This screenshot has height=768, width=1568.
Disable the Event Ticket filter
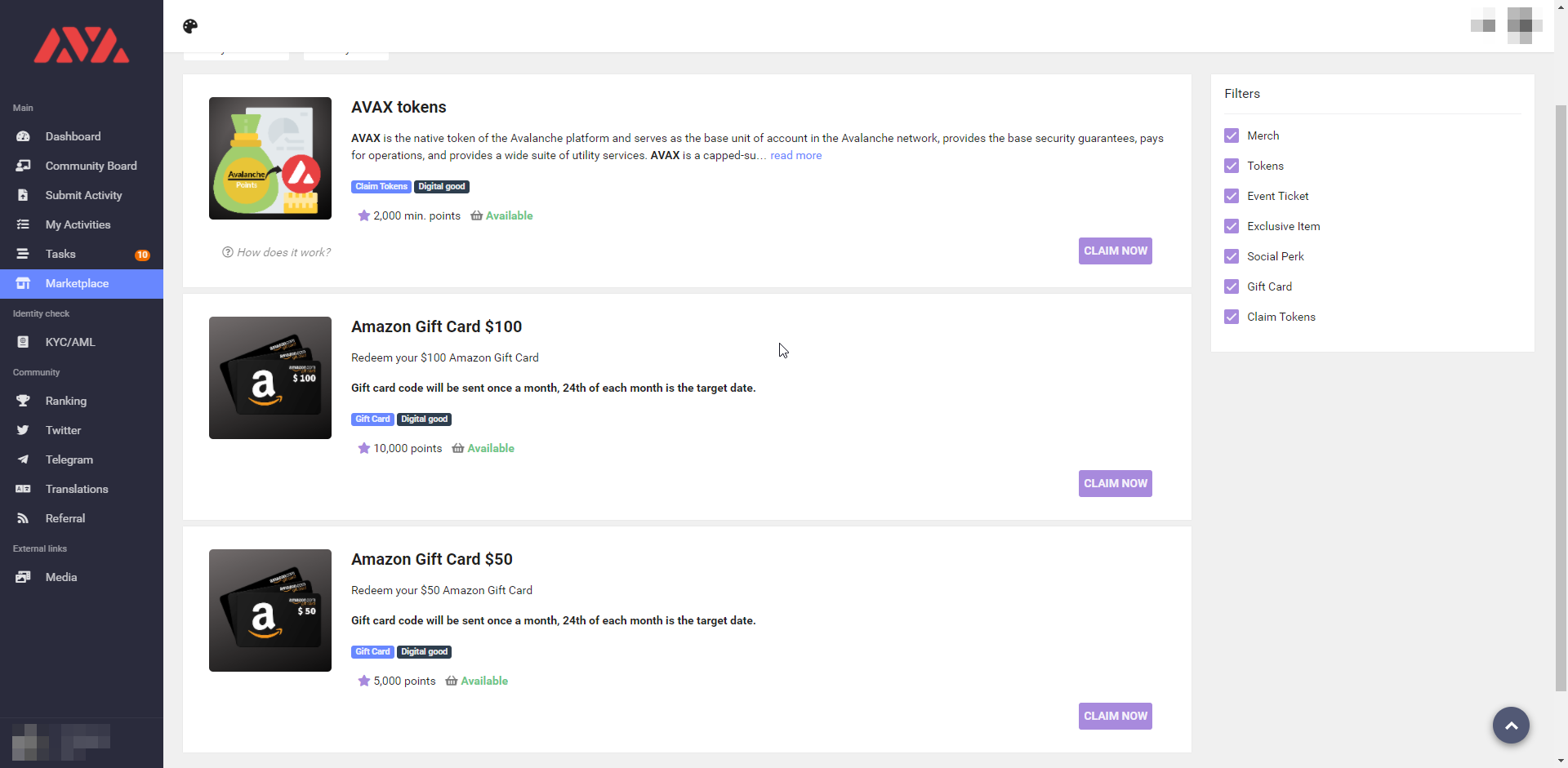coord(1232,196)
